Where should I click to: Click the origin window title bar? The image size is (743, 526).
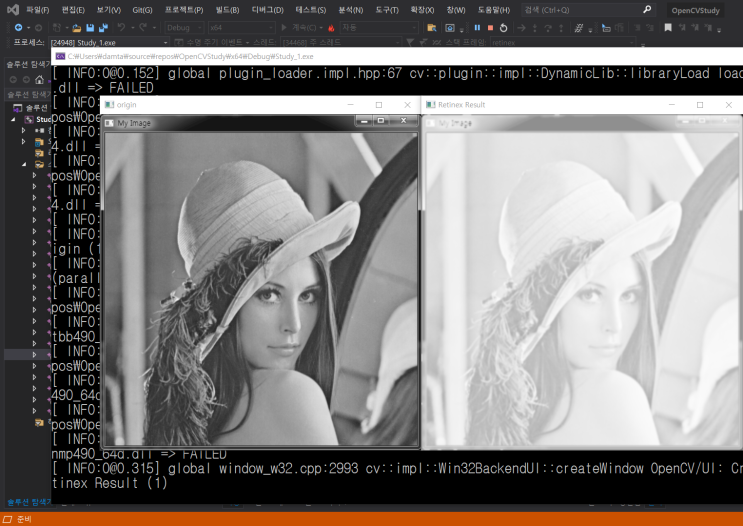tap(260, 105)
